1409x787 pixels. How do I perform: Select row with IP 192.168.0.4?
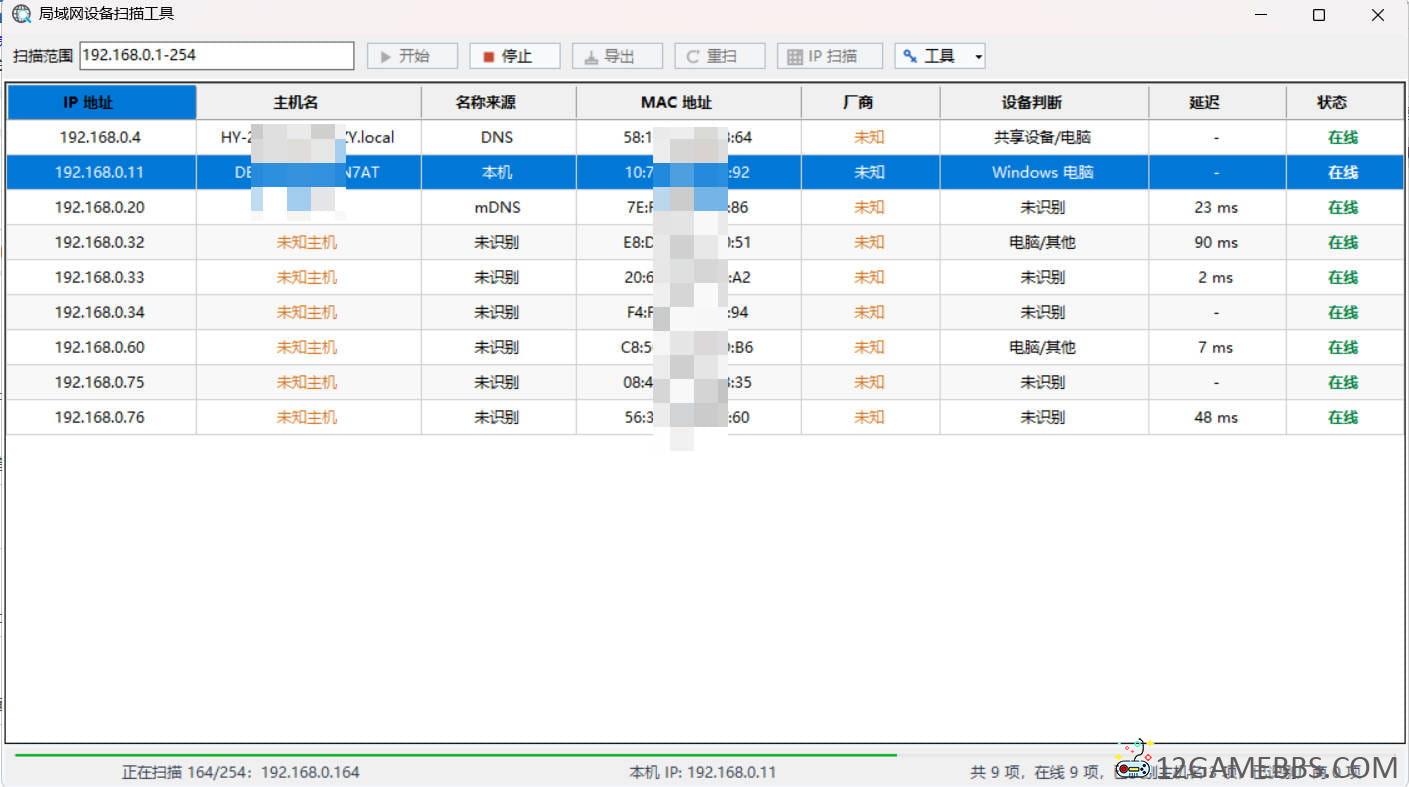tap(705, 137)
